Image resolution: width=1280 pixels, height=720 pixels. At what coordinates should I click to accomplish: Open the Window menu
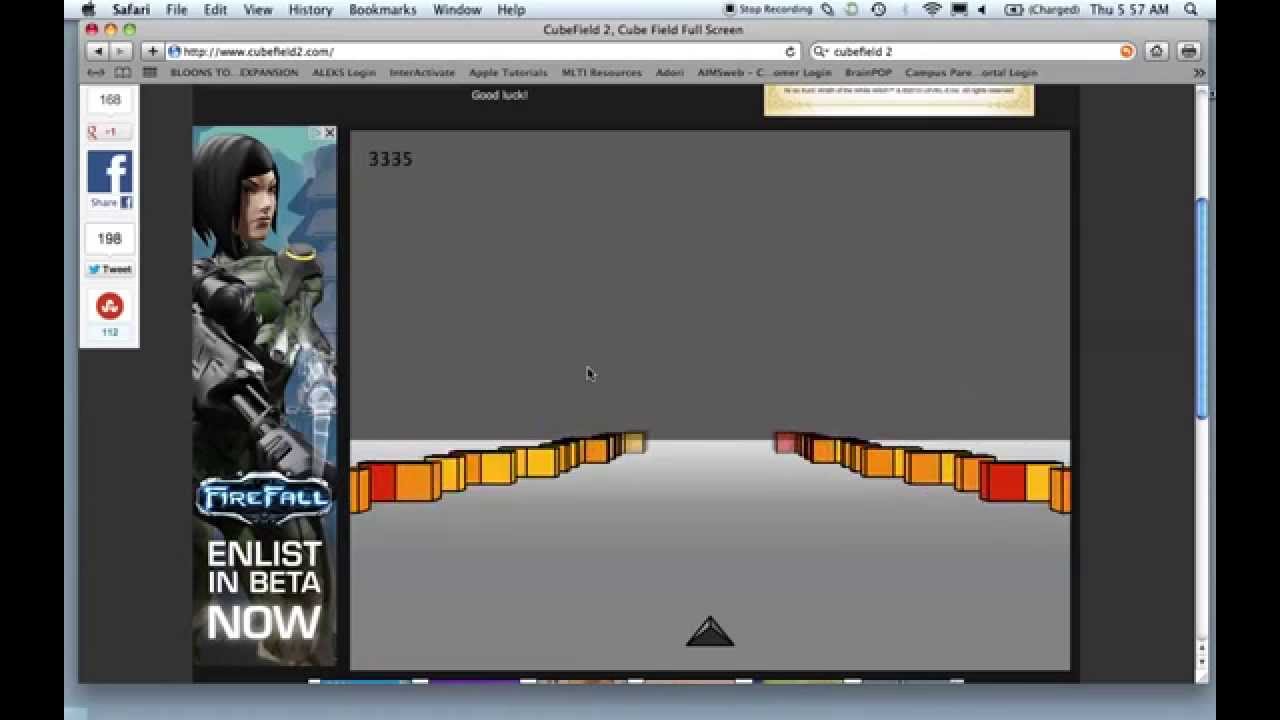(x=457, y=10)
